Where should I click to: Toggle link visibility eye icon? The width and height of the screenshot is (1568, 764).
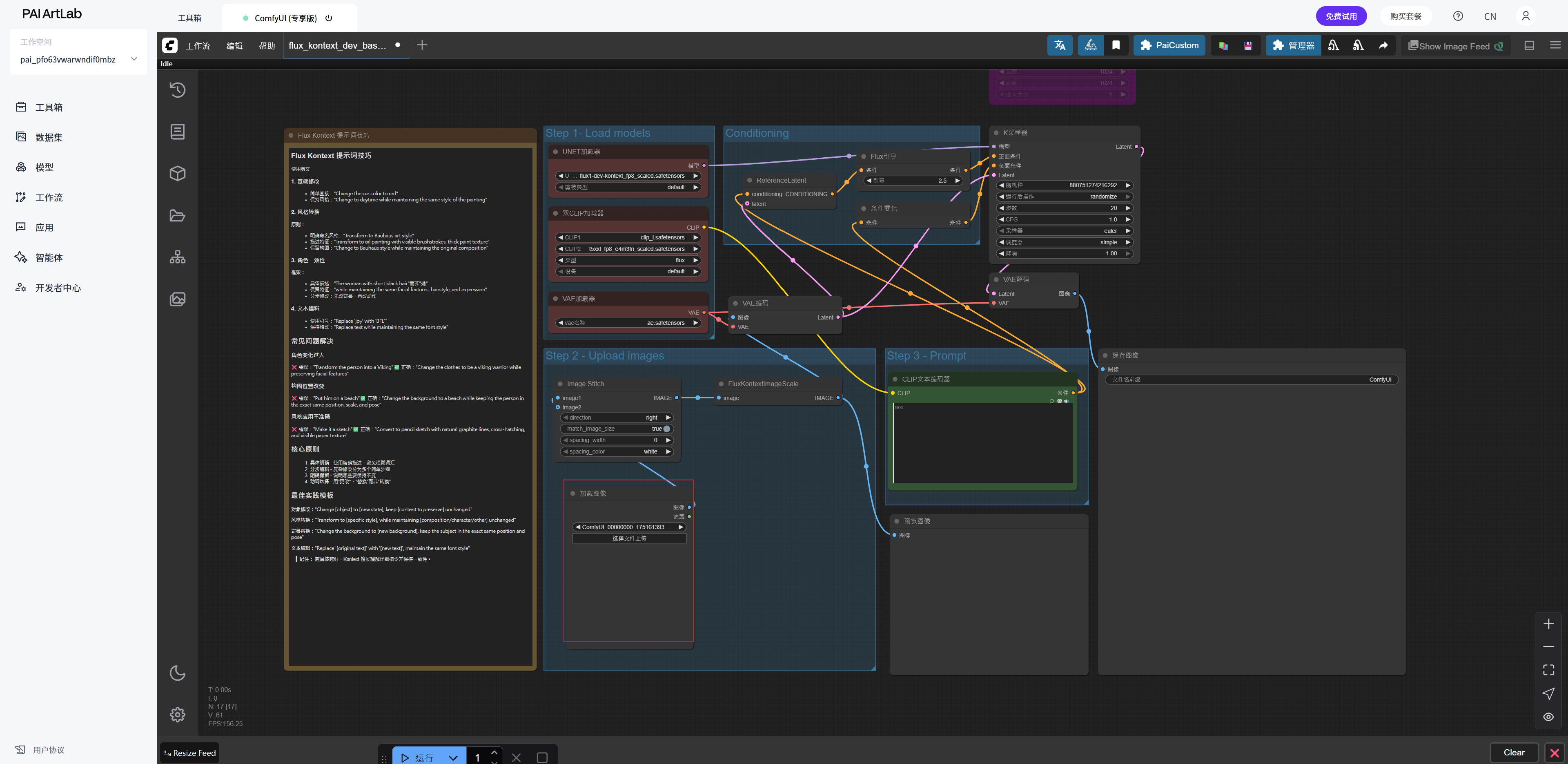[x=1548, y=717]
